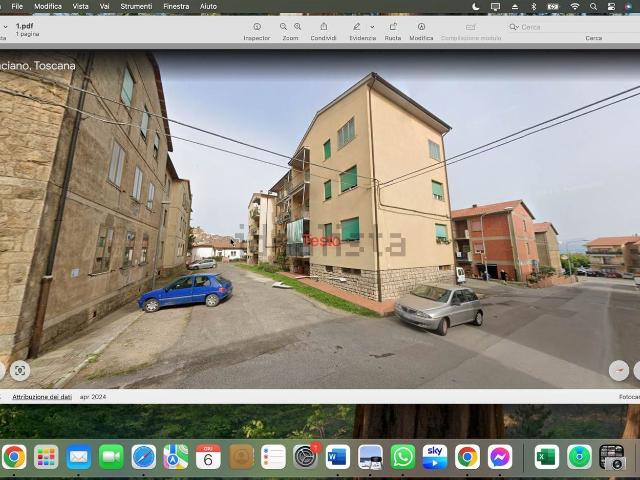Viewport: 640px width, 480px height.
Task: Open the Vista menu
Action: point(80,6)
